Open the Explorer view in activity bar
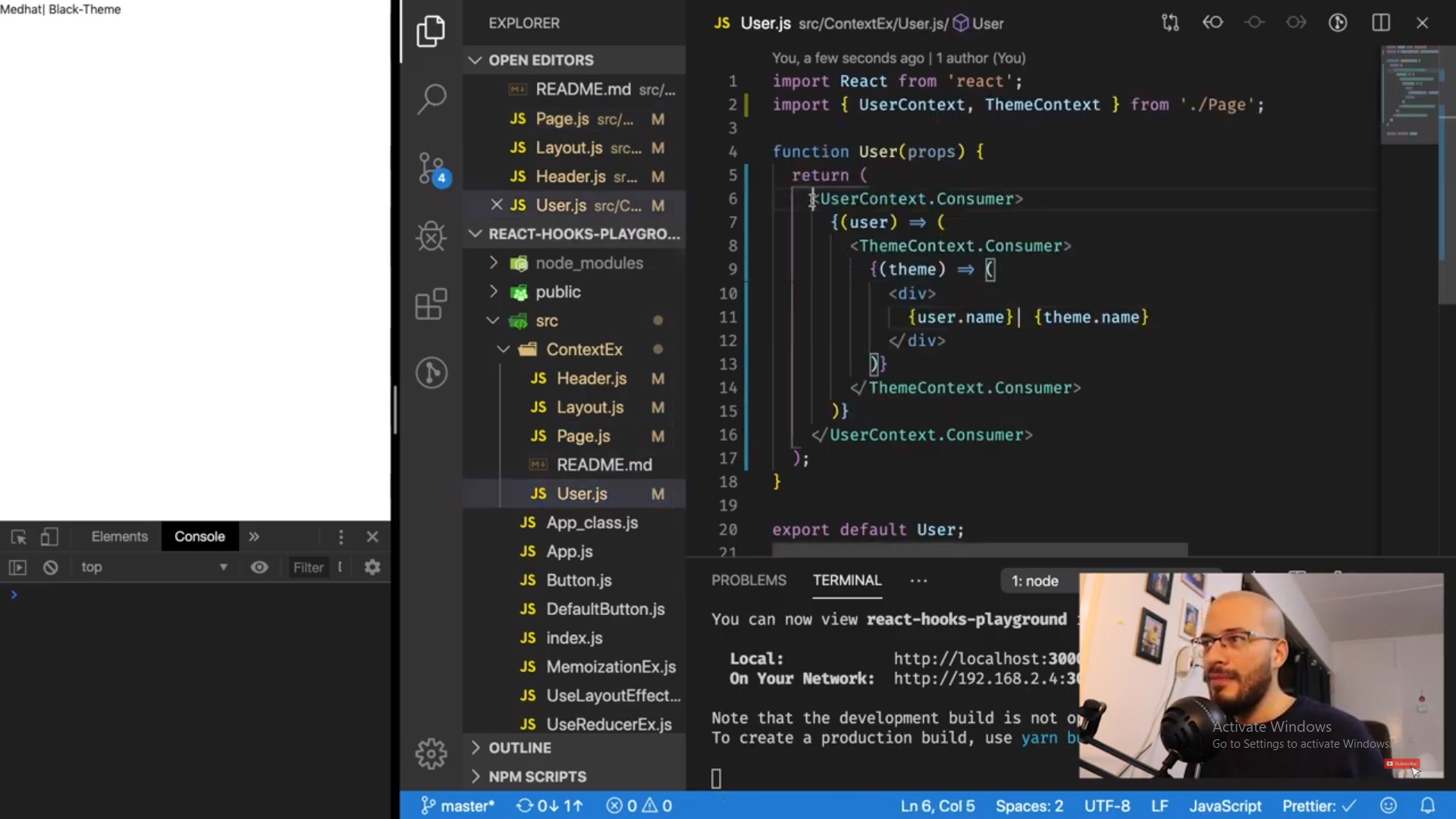1456x819 pixels. pos(431,31)
